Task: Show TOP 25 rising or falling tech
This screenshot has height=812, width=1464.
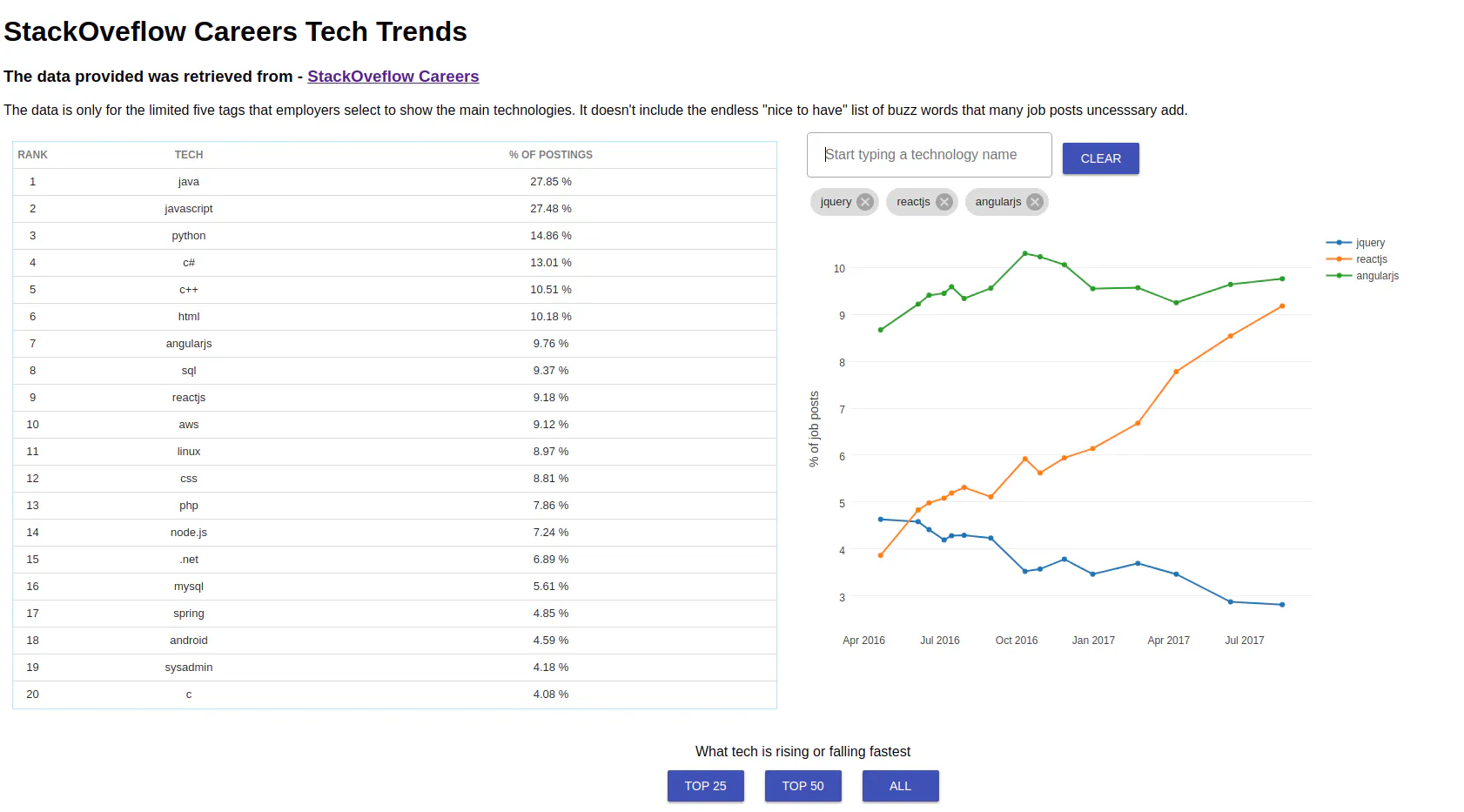Action: (705, 786)
